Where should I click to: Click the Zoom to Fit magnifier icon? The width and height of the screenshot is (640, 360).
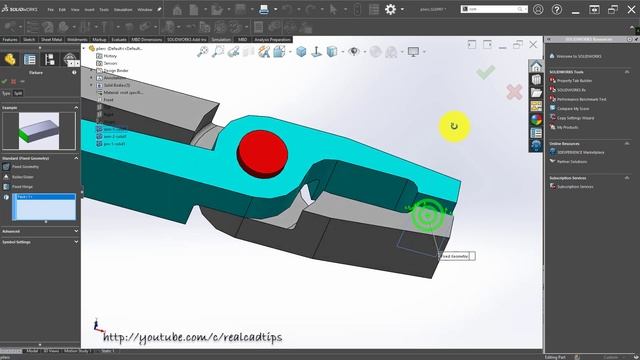[x=202, y=52]
